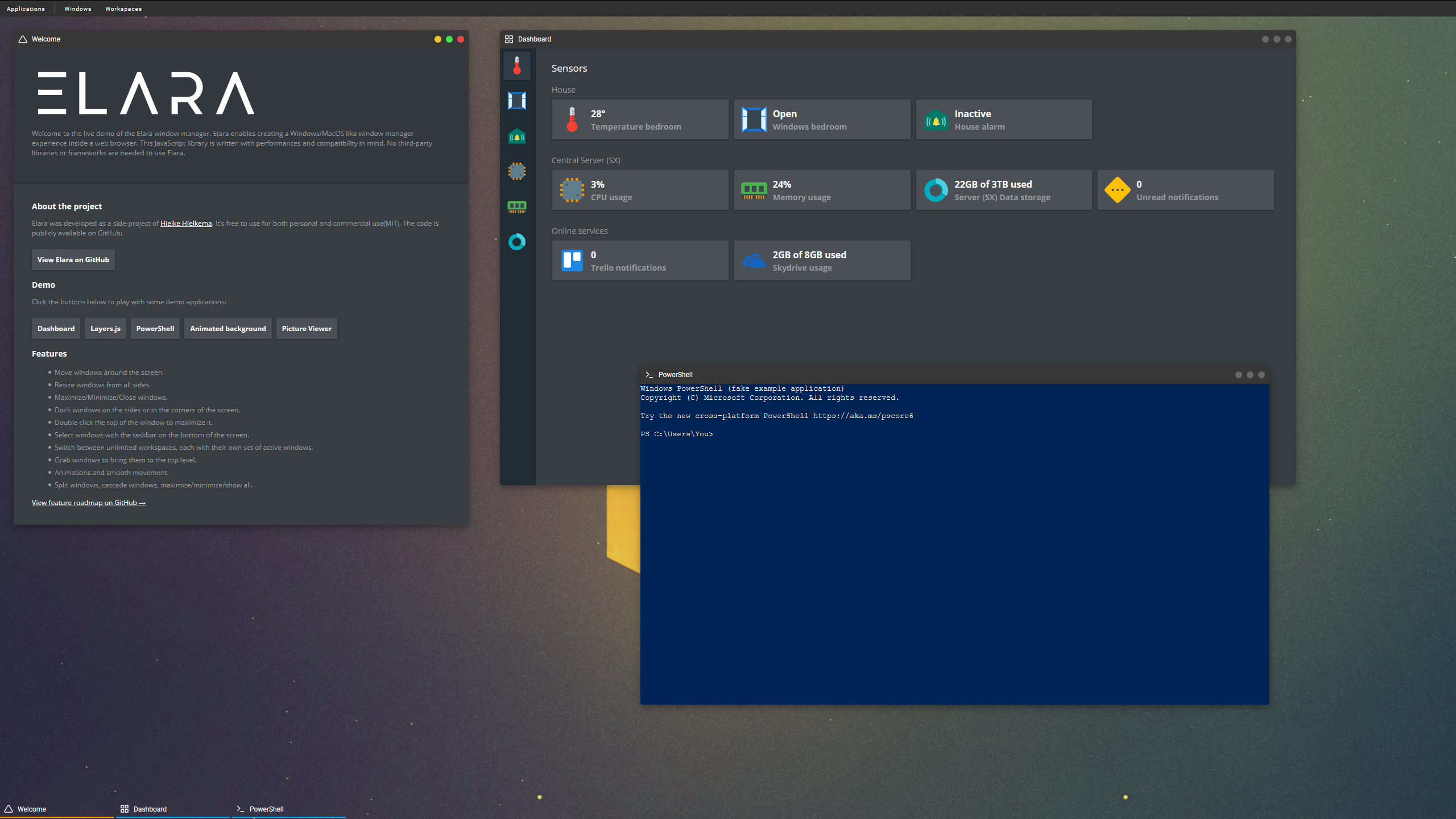Click the PowerShell prompt line
The image size is (1456, 819).
click(x=677, y=434)
